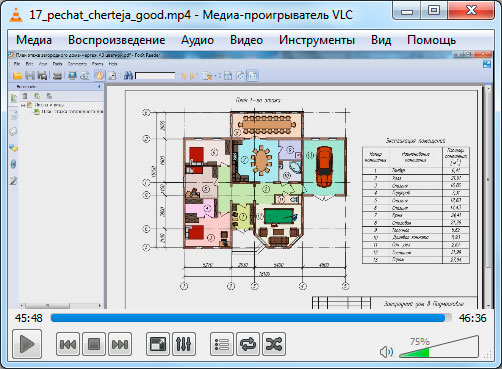Open the Медиа menu
This screenshot has width=502, height=369.
coord(34,40)
